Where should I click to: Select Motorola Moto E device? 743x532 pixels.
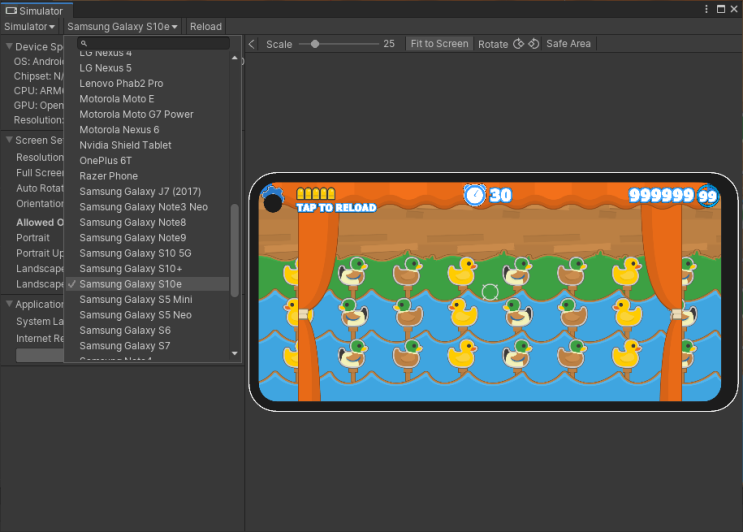(147, 99)
